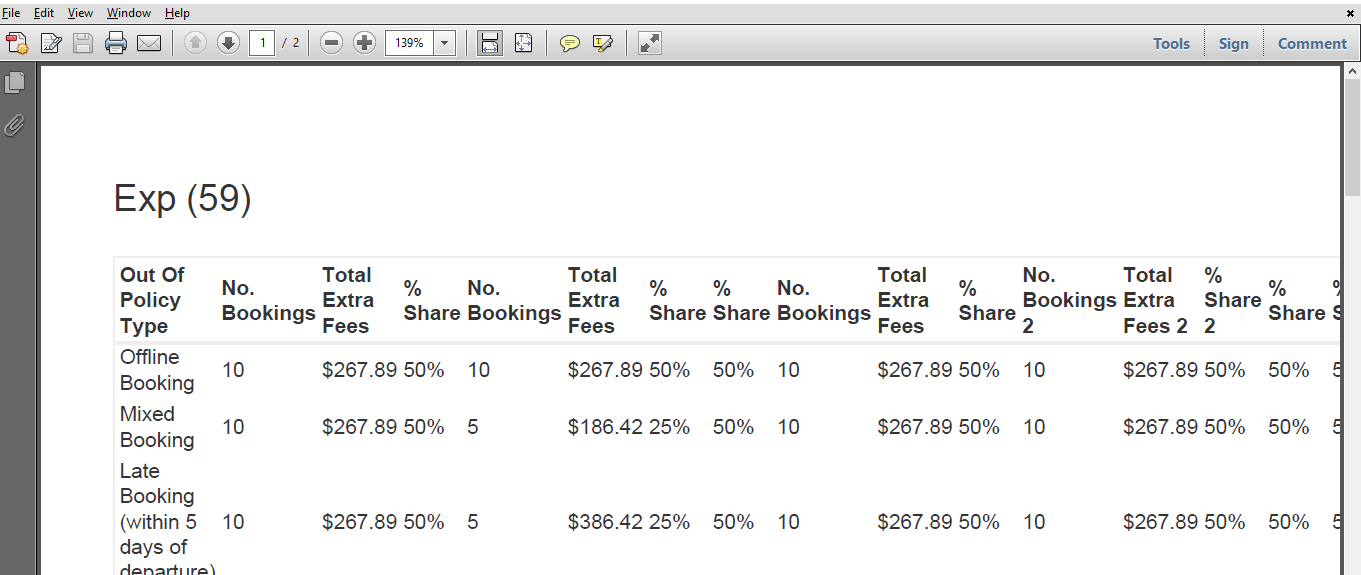Click 'Out Of Policy Type' column header
This screenshot has height=575, width=1361.
(x=152, y=300)
